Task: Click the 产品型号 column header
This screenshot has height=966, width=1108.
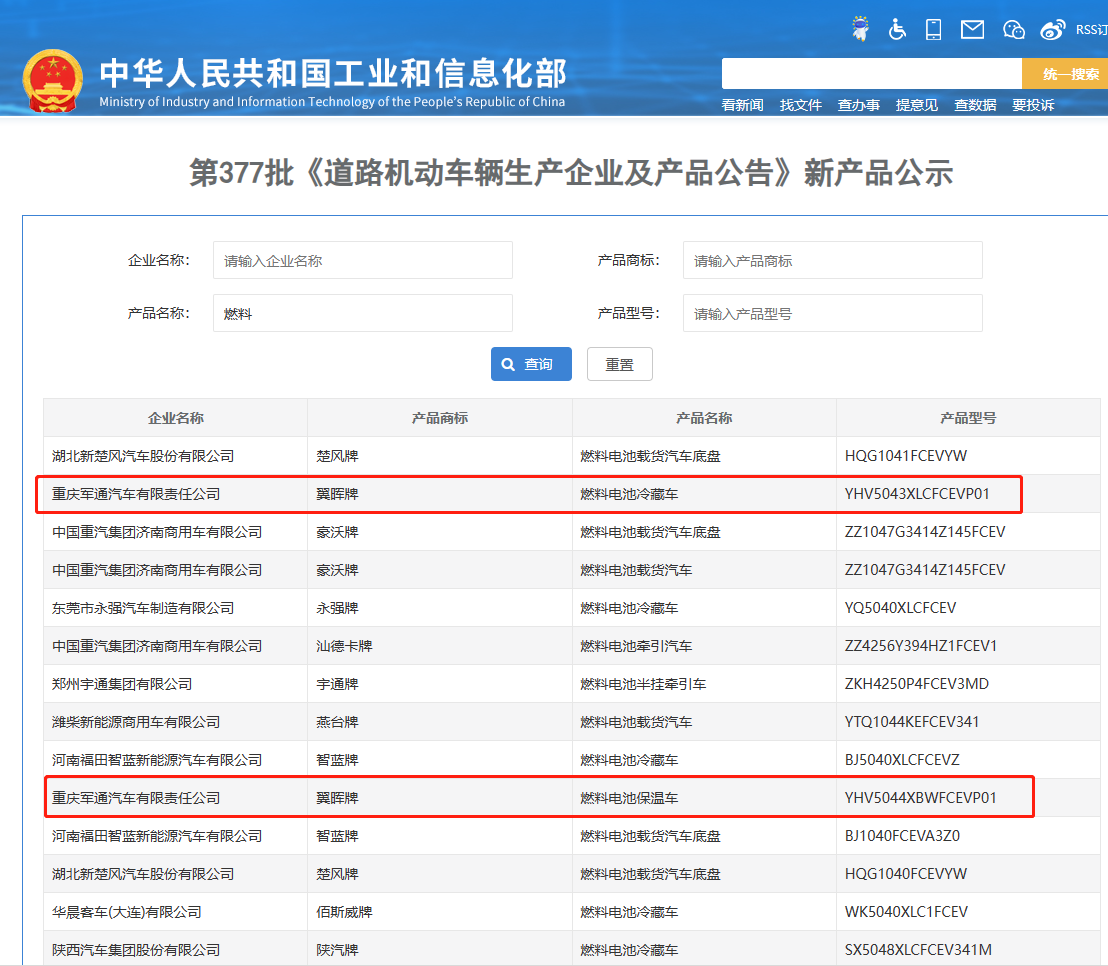Action: click(968, 418)
